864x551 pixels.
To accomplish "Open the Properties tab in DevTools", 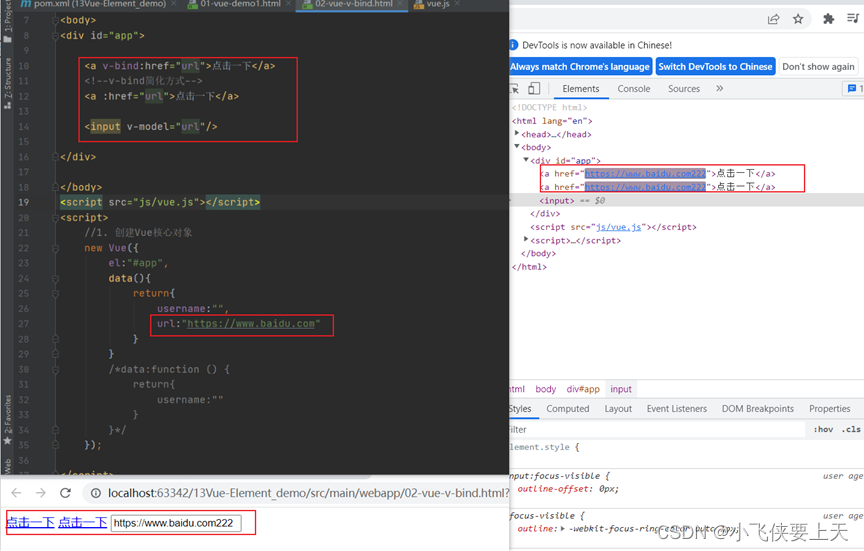I will (829, 409).
